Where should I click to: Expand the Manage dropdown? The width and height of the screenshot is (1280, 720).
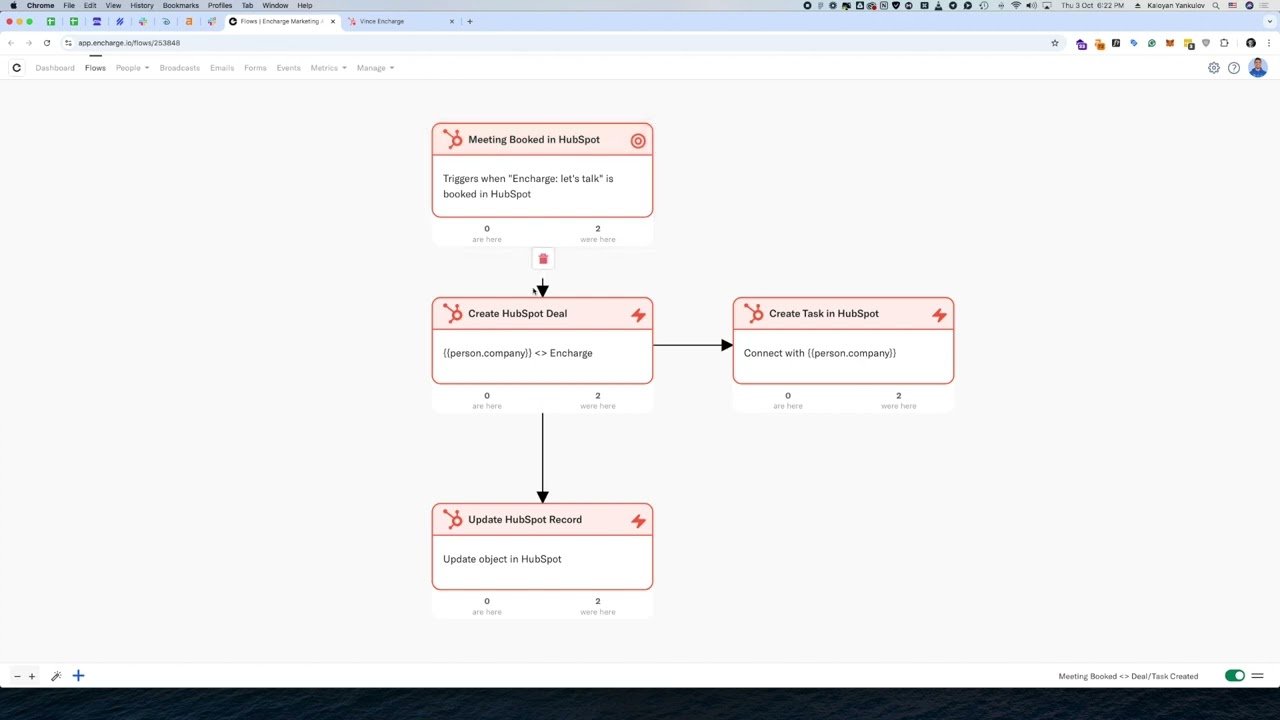click(375, 68)
